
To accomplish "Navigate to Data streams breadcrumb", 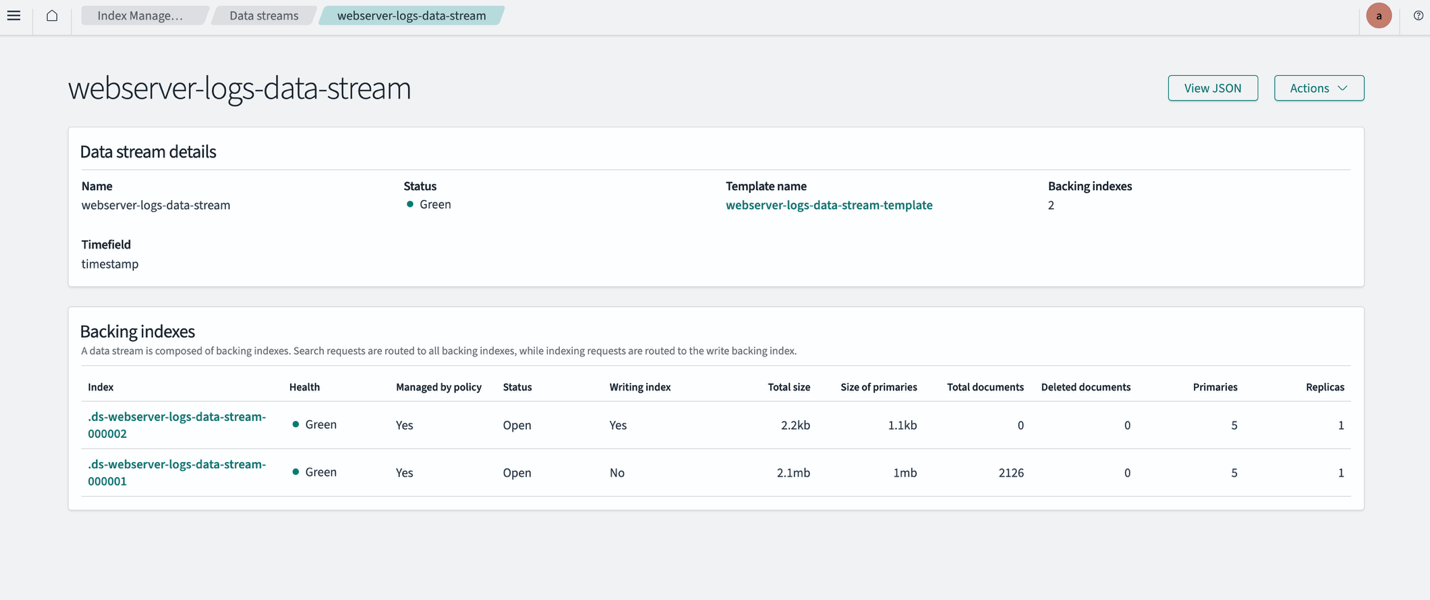I will (x=264, y=15).
